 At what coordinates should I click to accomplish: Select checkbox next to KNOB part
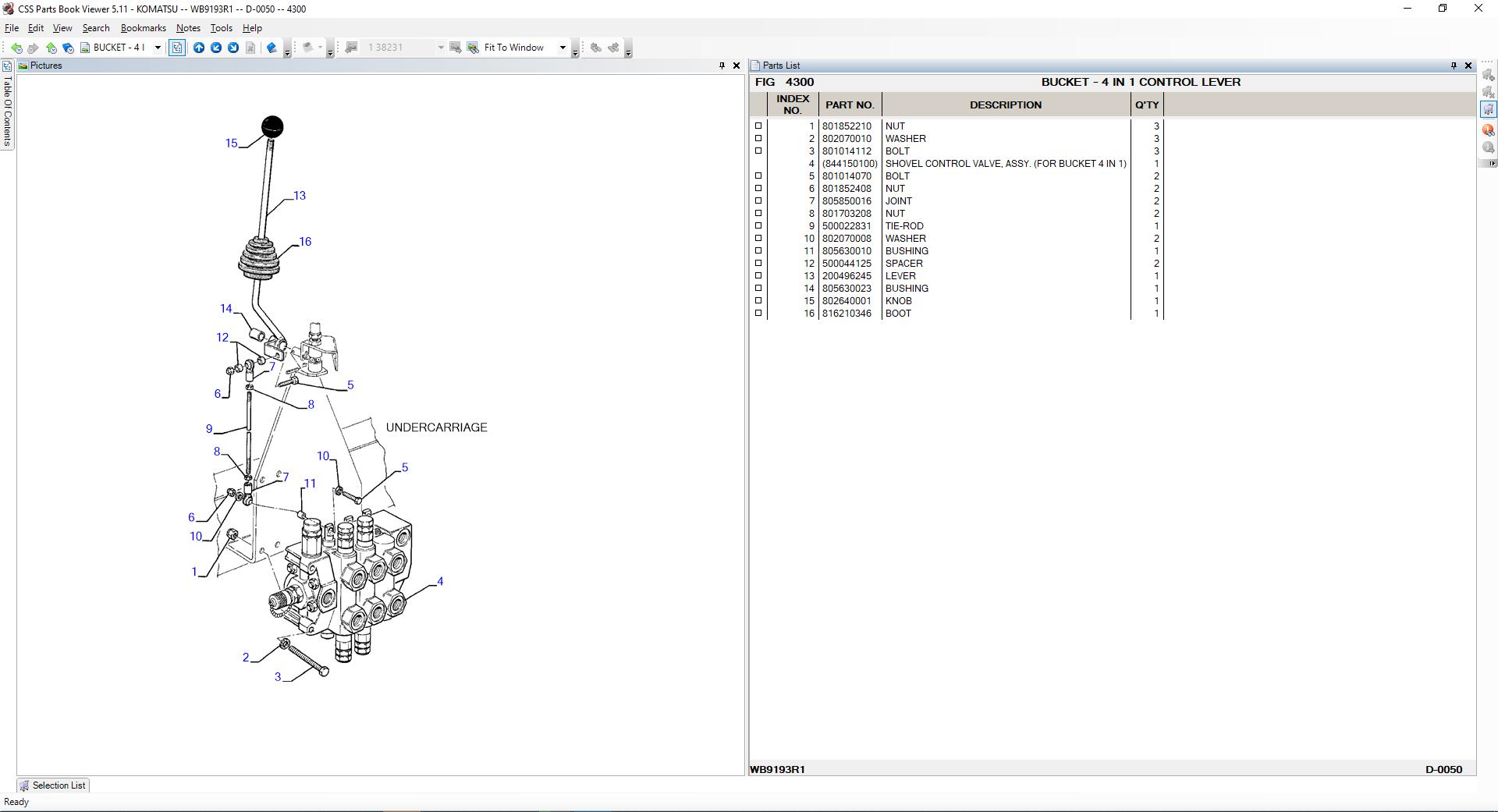(x=758, y=301)
